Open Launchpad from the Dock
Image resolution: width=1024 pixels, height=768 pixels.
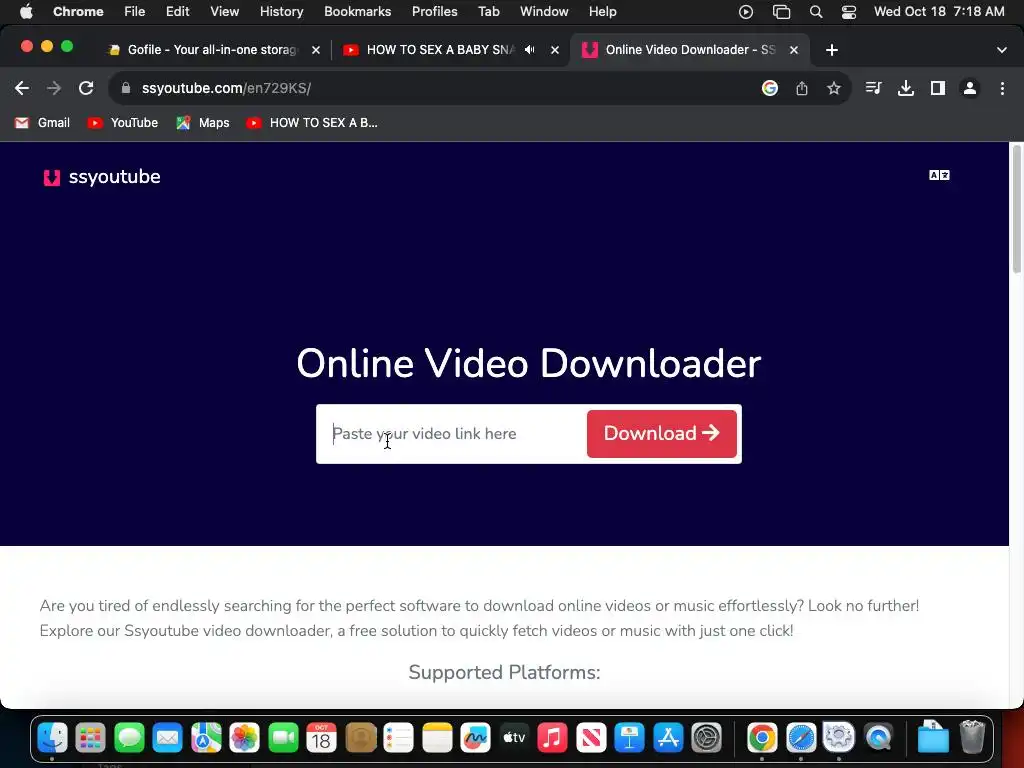click(x=90, y=738)
